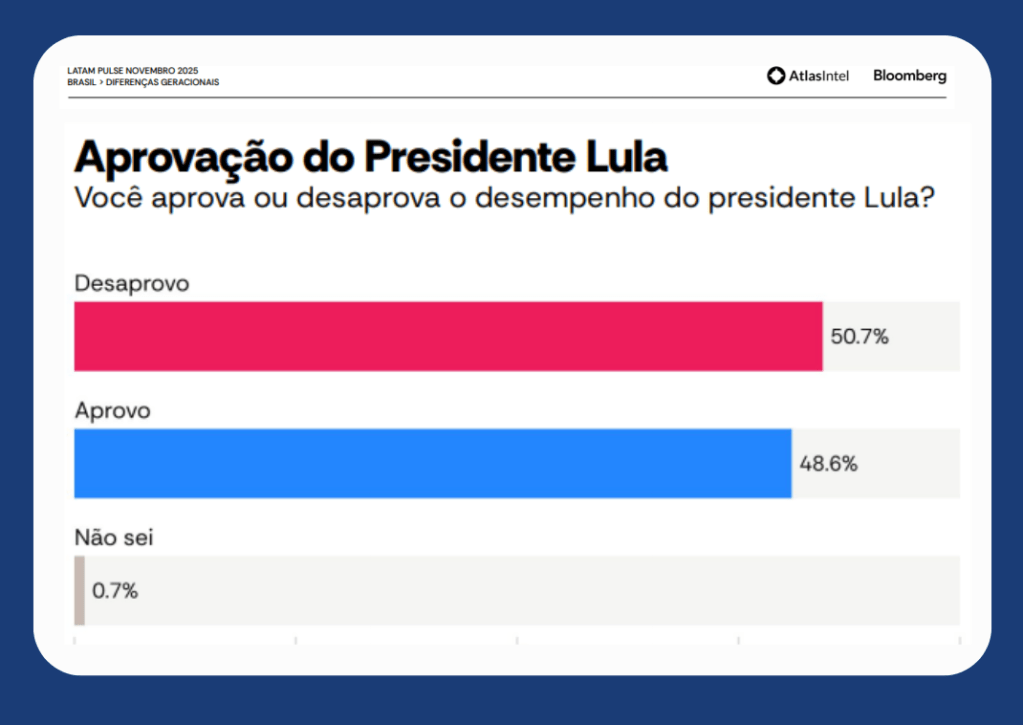Click the 0.7% value label
The height and width of the screenshot is (725, 1023).
coord(115,591)
